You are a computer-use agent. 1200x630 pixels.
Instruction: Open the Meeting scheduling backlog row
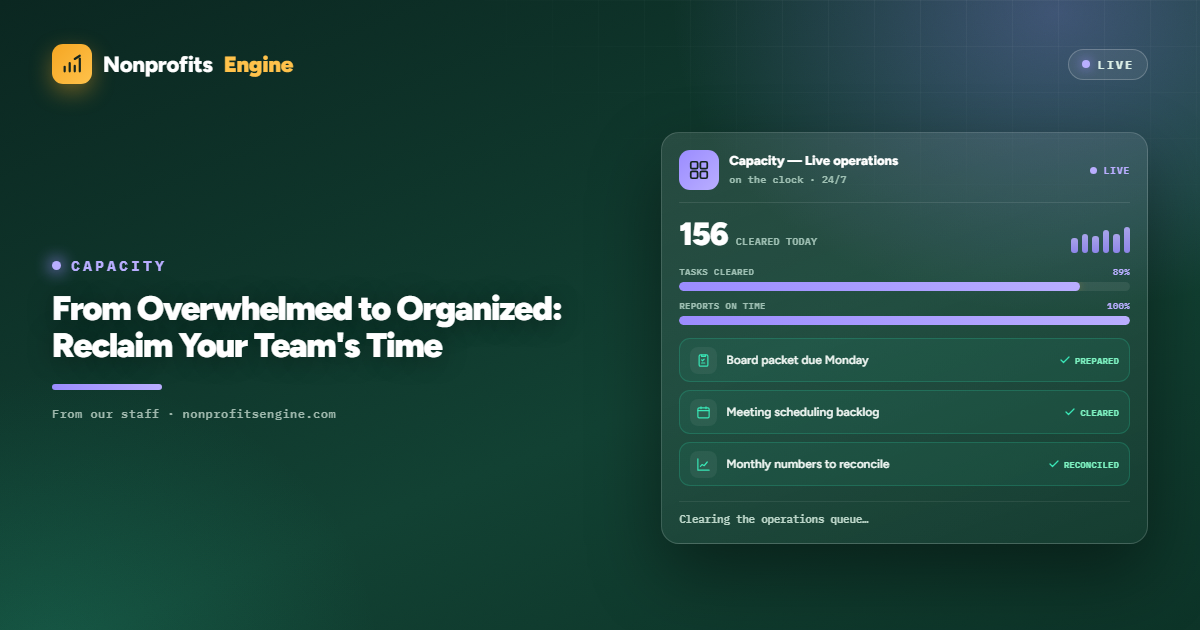point(904,412)
